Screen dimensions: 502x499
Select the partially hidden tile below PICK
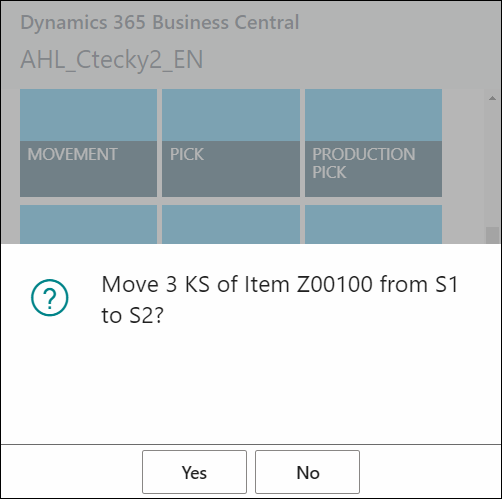[231, 224]
